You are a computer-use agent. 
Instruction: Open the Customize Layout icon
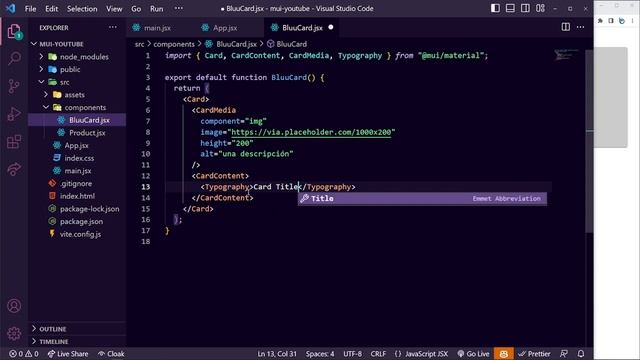(x=540, y=8)
